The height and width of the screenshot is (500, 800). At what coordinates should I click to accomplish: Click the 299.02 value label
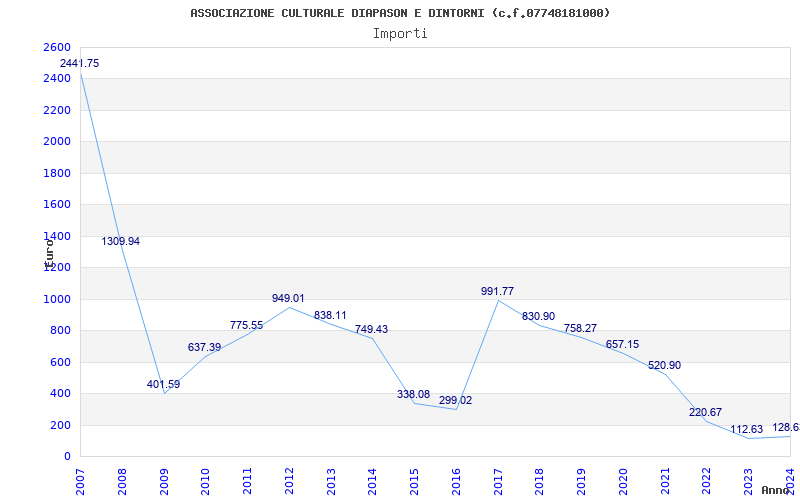tap(455, 401)
